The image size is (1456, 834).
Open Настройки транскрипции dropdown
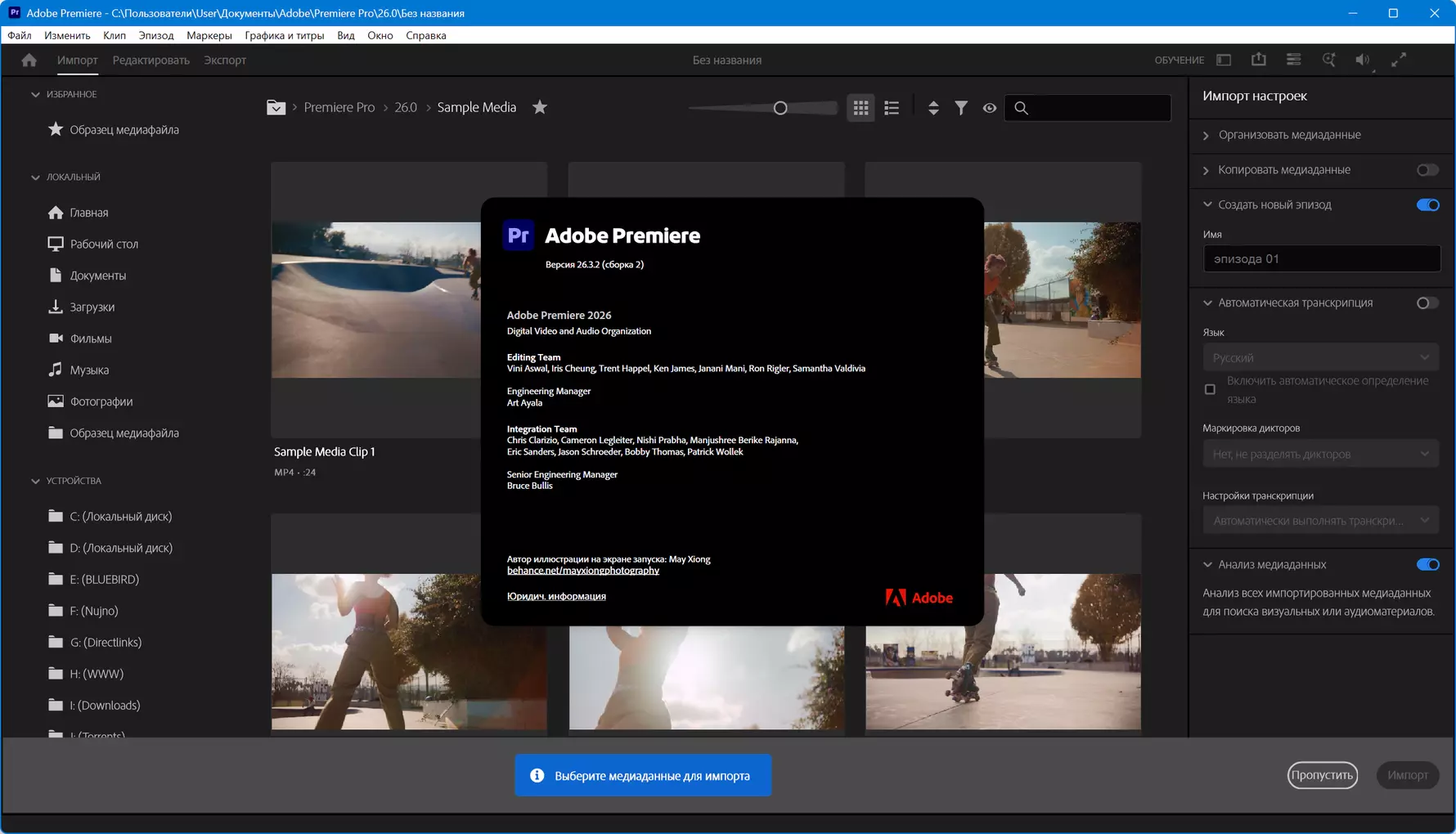[1320, 520]
